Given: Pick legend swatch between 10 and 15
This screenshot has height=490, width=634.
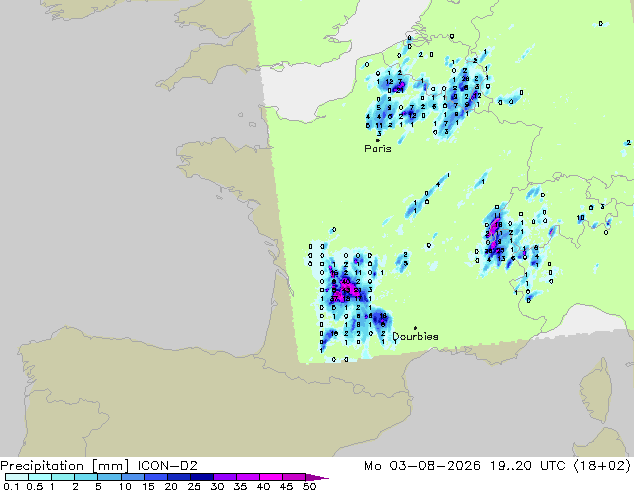Looking at the screenshot, I should 133,477.
